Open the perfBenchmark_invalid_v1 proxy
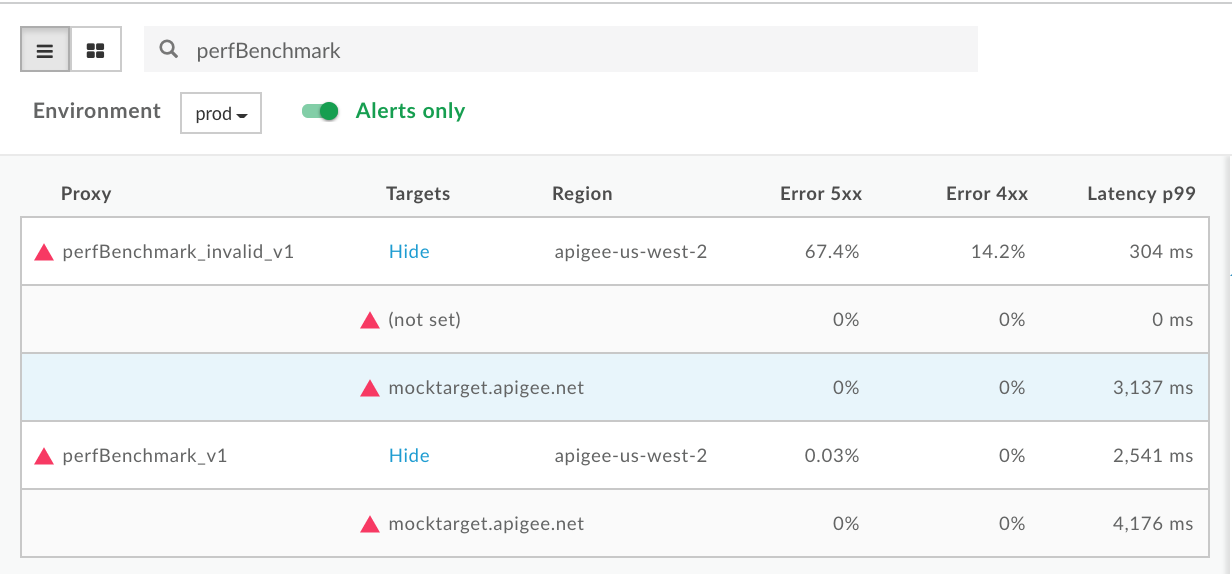The height and width of the screenshot is (574, 1232). [x=178, y=252]
